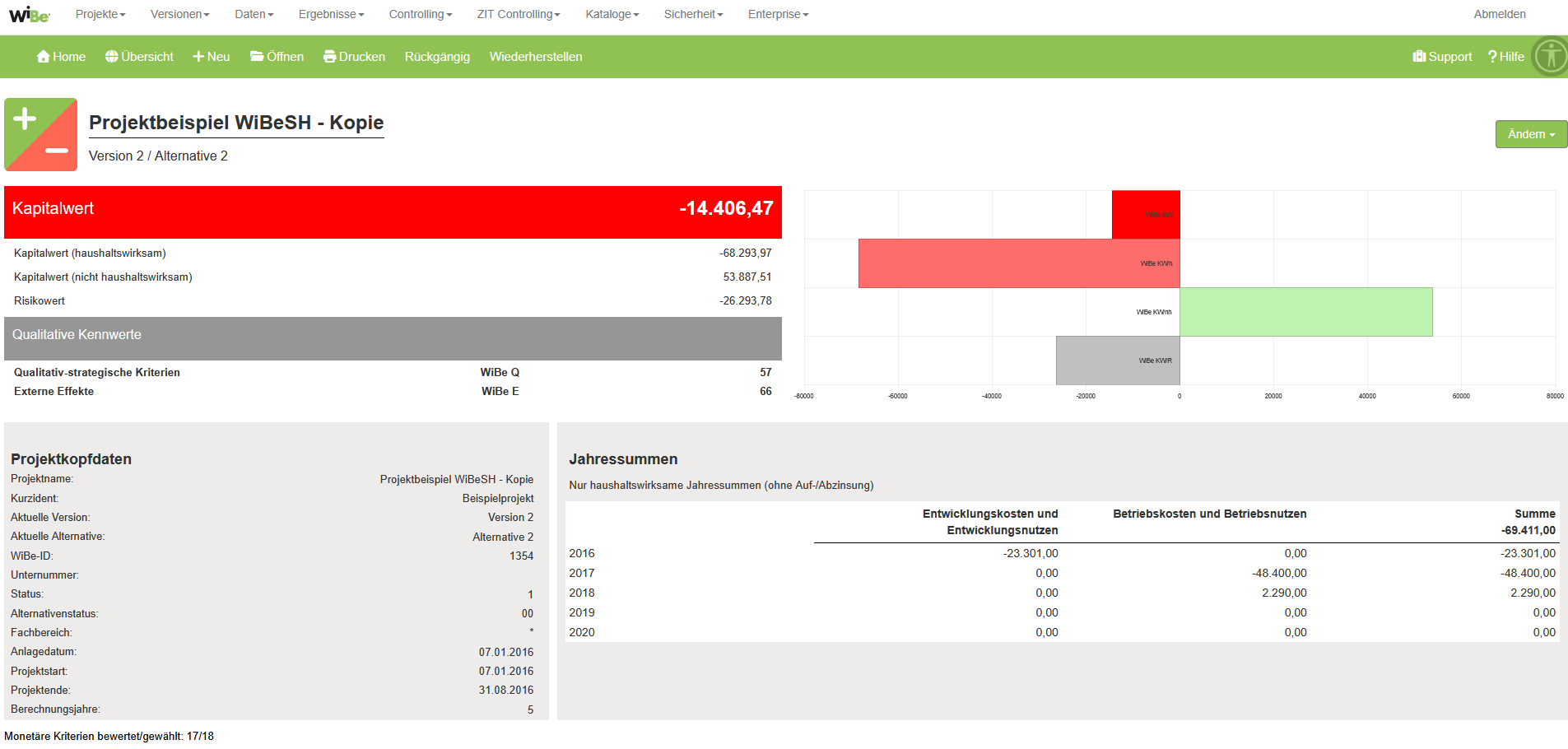Create a new item with the Neu plus icon

[198, 57]
